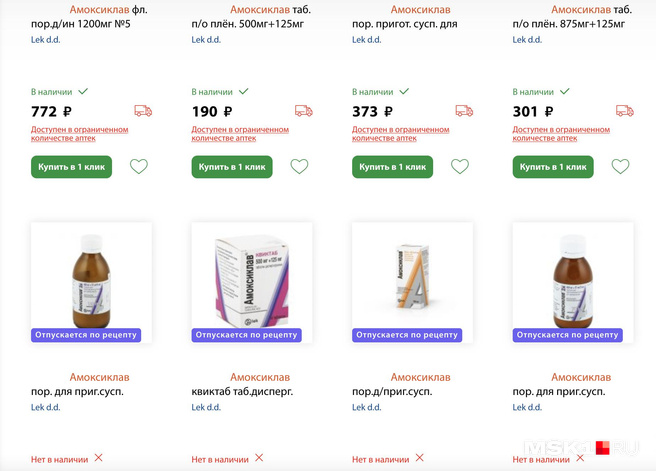Save the 301 ₽ product to the wishlist
The height and width of the screenshot is (471, 656).
[620, 167]
